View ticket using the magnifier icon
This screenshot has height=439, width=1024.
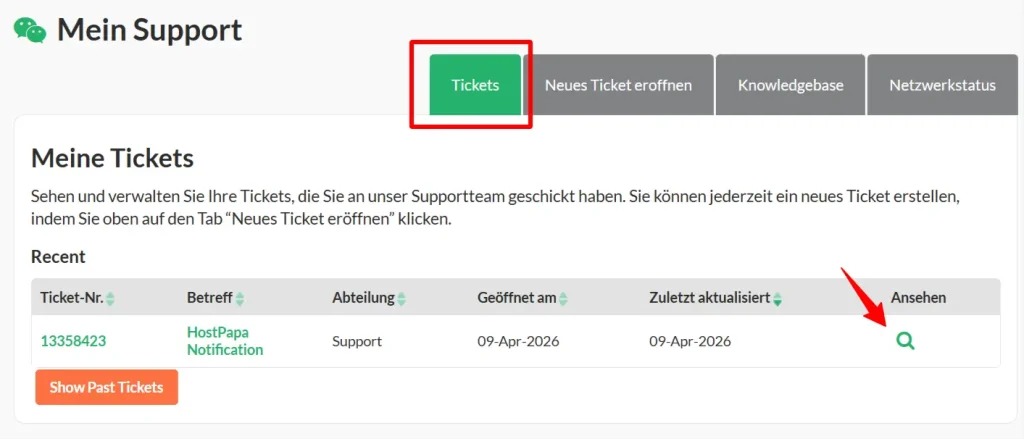pos(905,341)
